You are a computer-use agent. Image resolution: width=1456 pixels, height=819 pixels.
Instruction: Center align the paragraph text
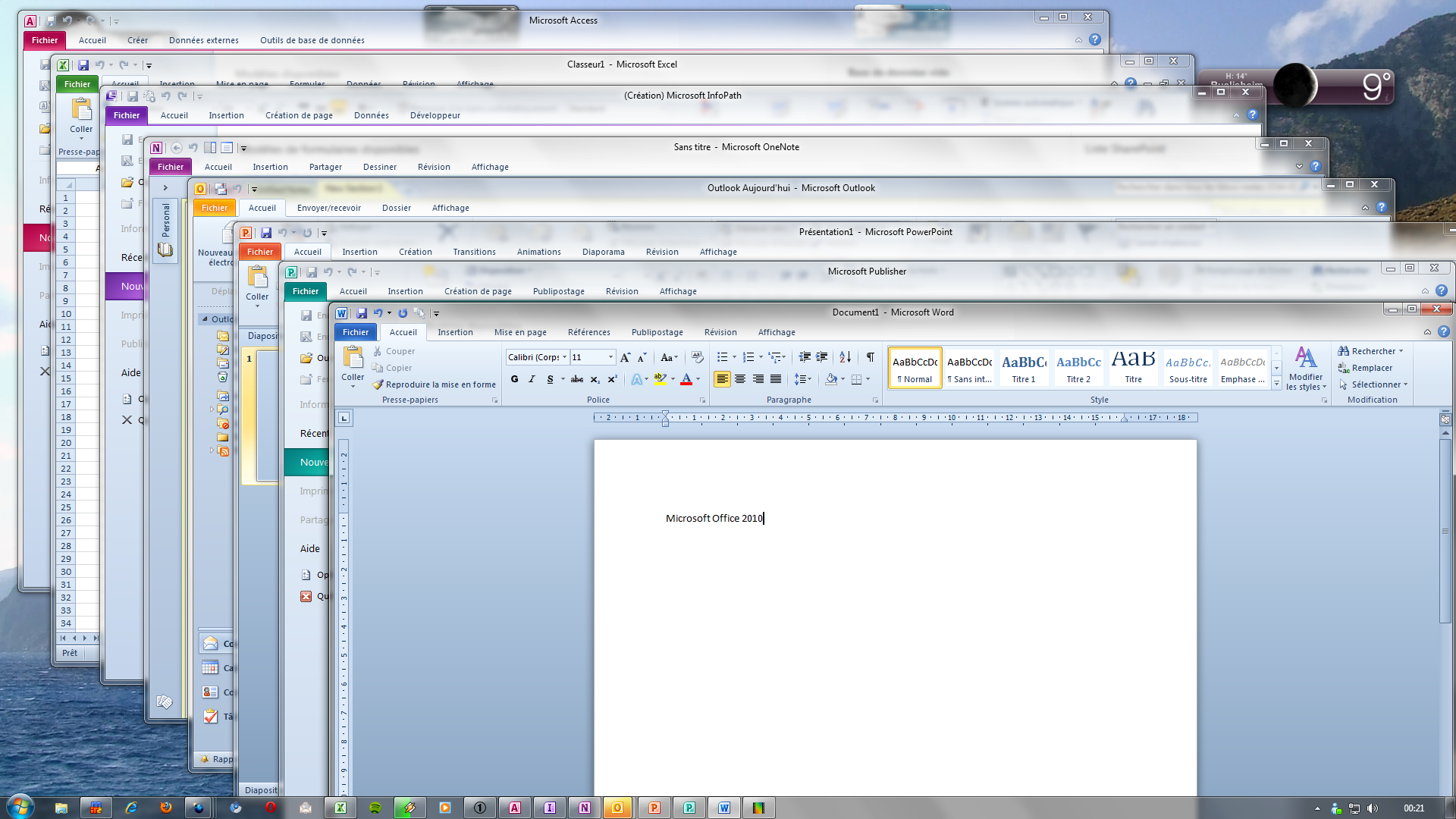[740, 379]
